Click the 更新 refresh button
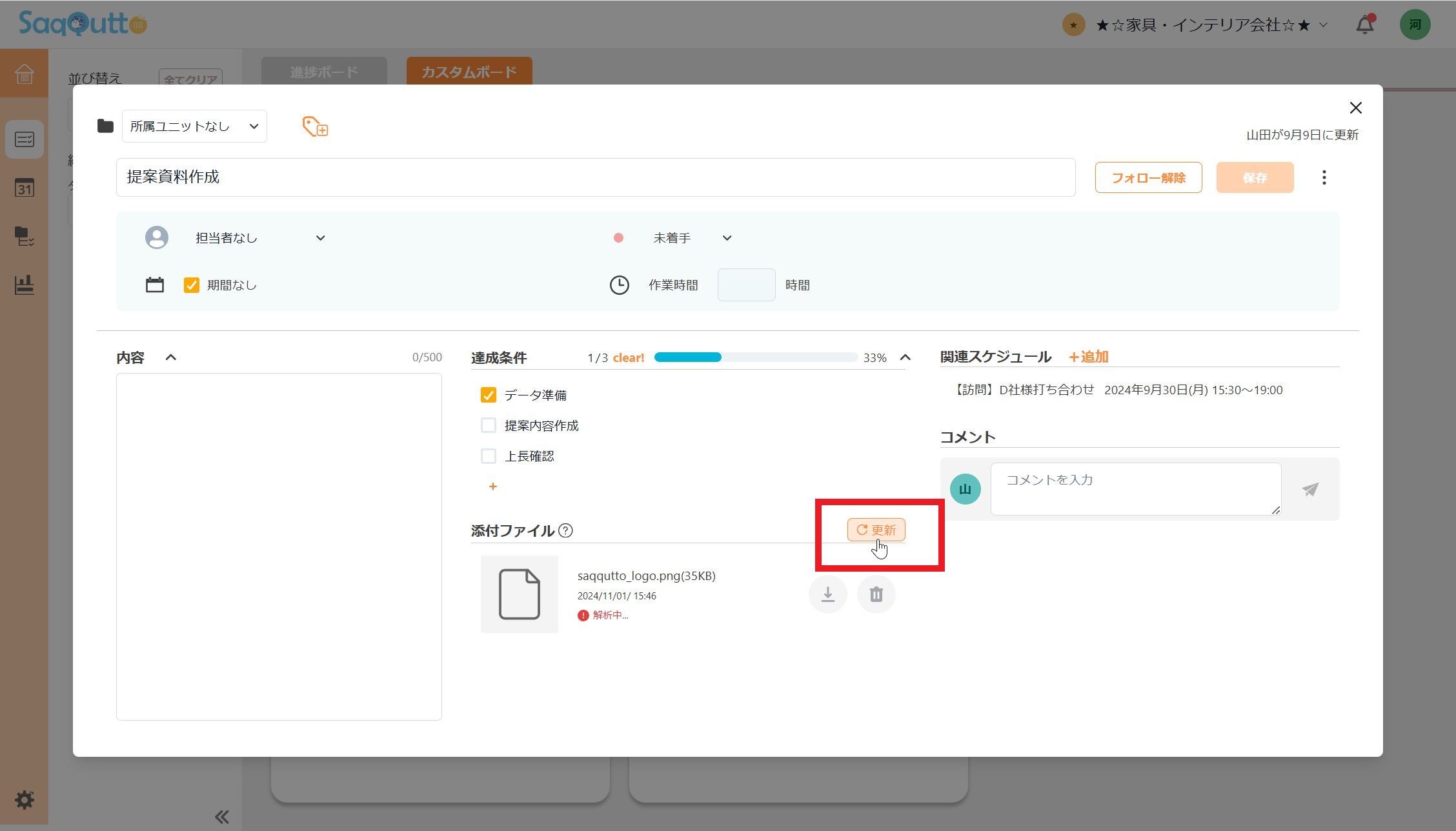This screenshot has width=1456, height=831. (x=876, y=530)
